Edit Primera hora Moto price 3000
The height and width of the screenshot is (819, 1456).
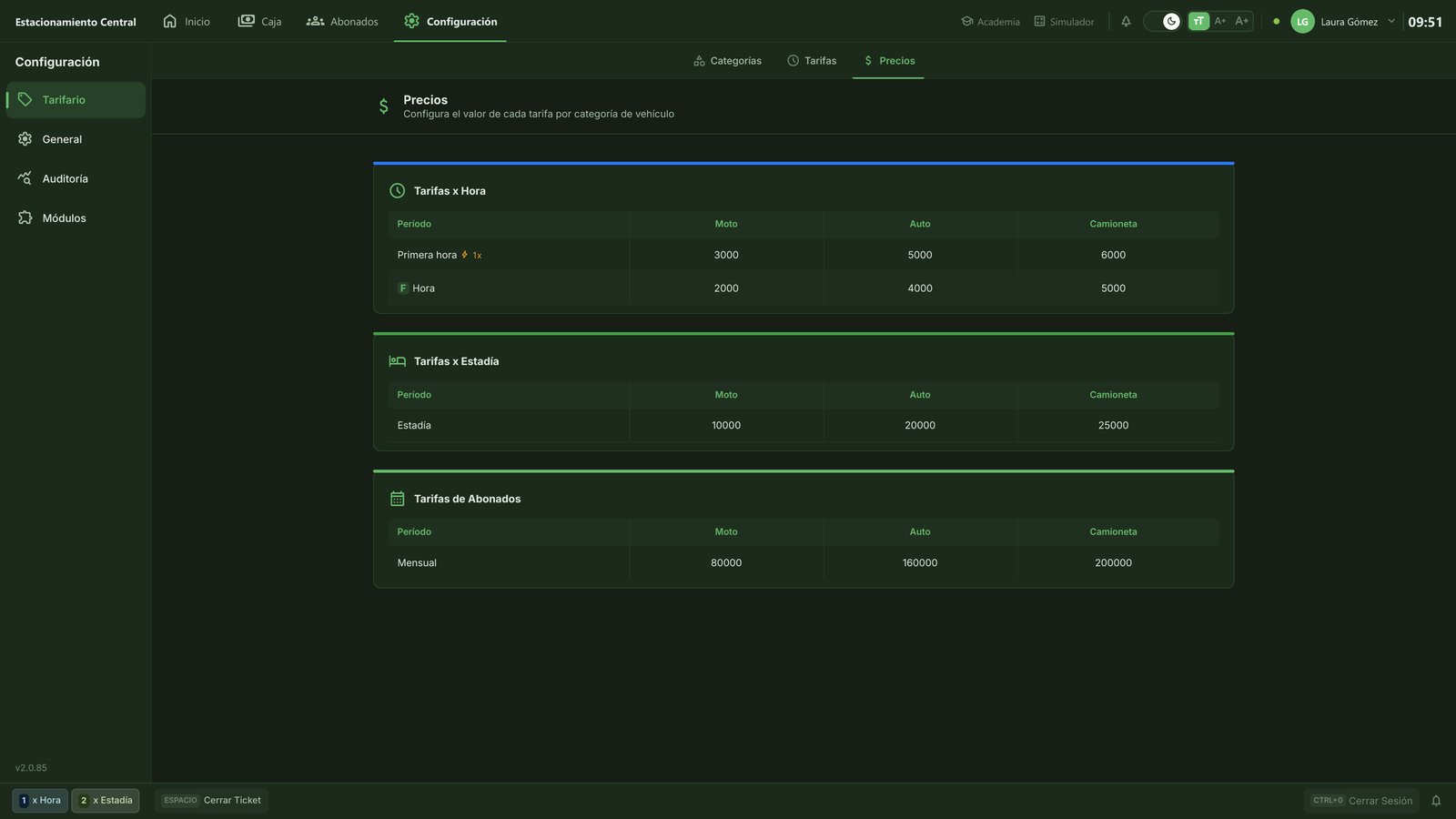pyautogui.click(x=726, y=255)
